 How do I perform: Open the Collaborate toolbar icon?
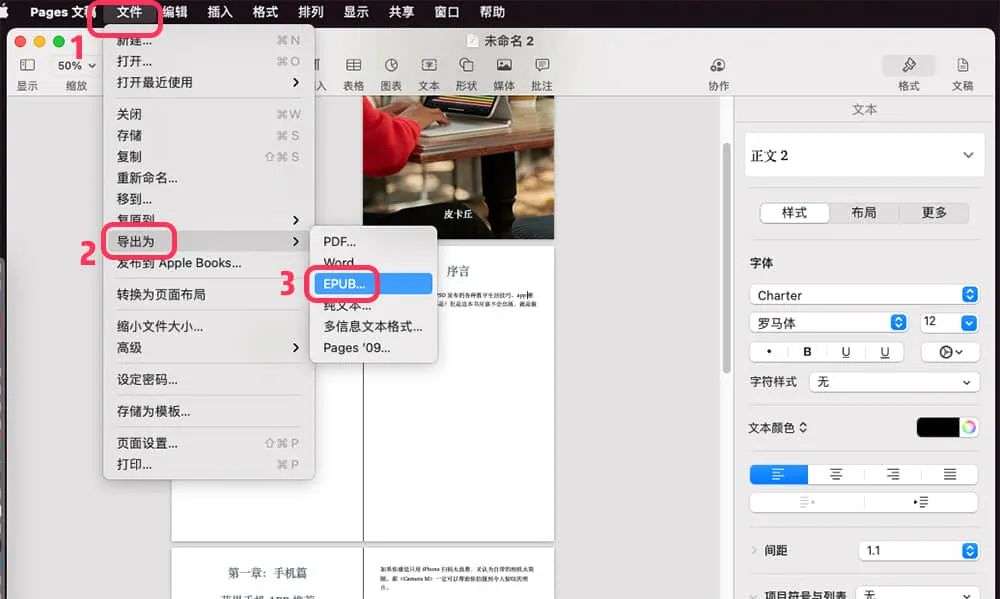coord(717,65)
